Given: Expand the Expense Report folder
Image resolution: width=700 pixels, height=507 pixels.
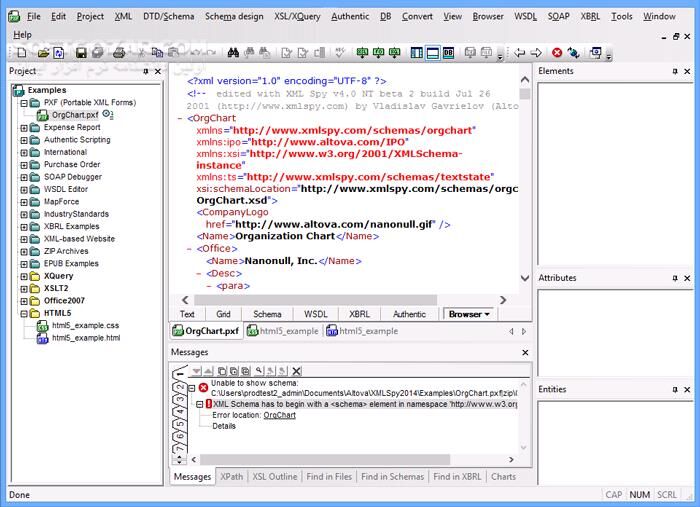Looking at the screenshot, I should click(24, 128).
